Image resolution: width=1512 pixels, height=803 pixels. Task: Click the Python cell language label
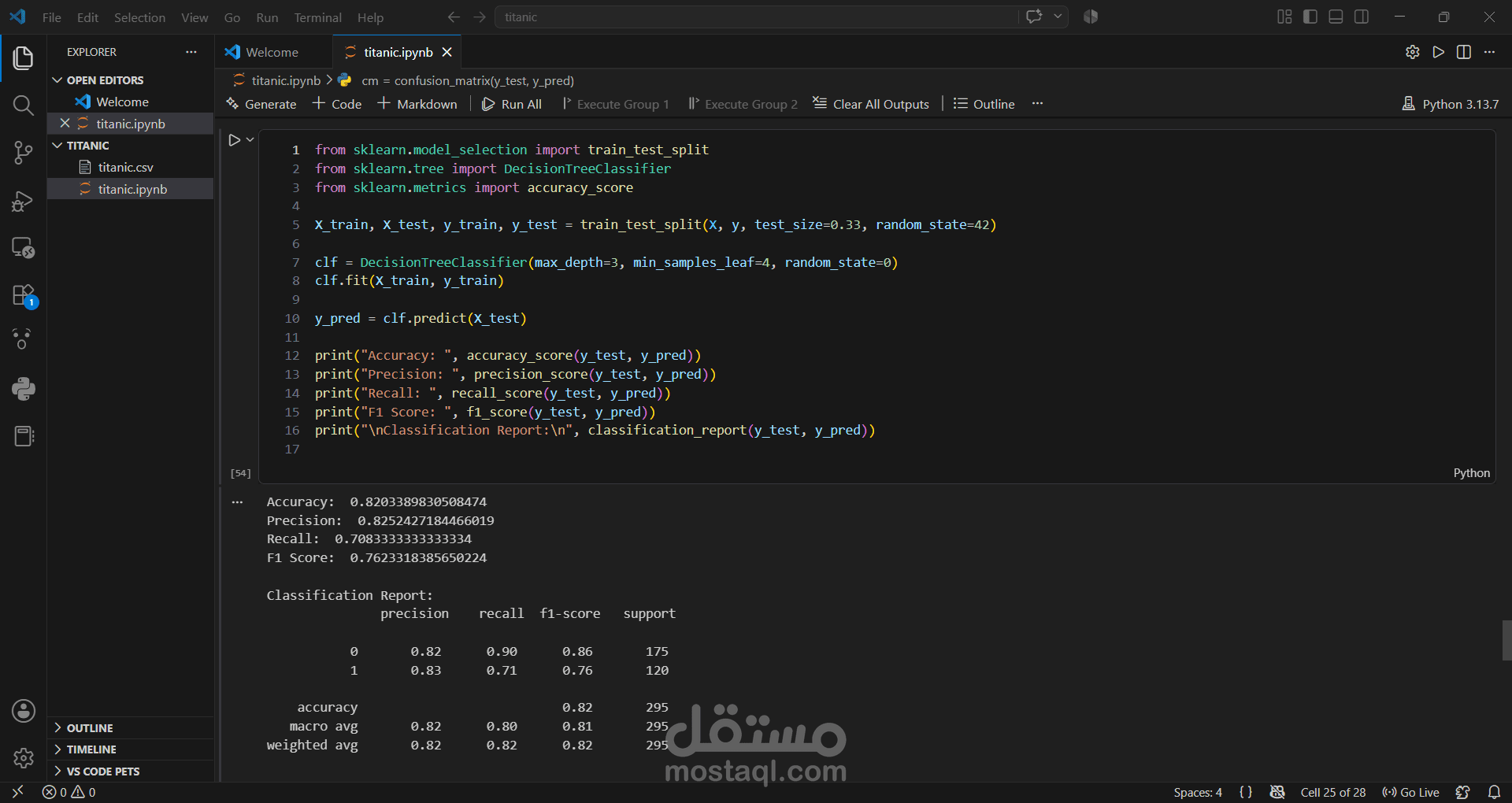[1472, 473]
